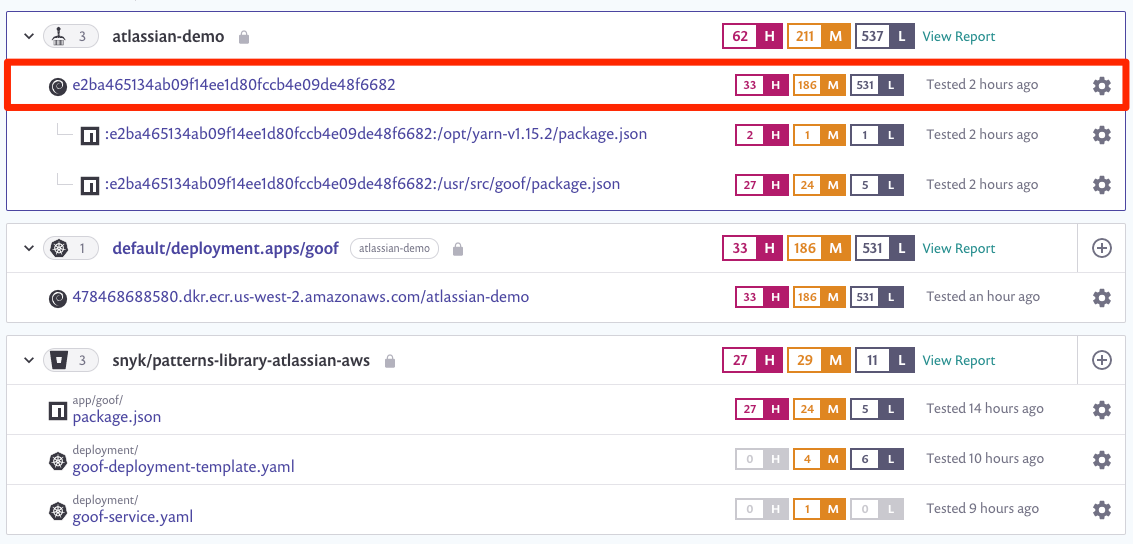View Report for default/deployment.apps/goof
The height and width of the screenshot is (544, 1133).
point(959,249)
